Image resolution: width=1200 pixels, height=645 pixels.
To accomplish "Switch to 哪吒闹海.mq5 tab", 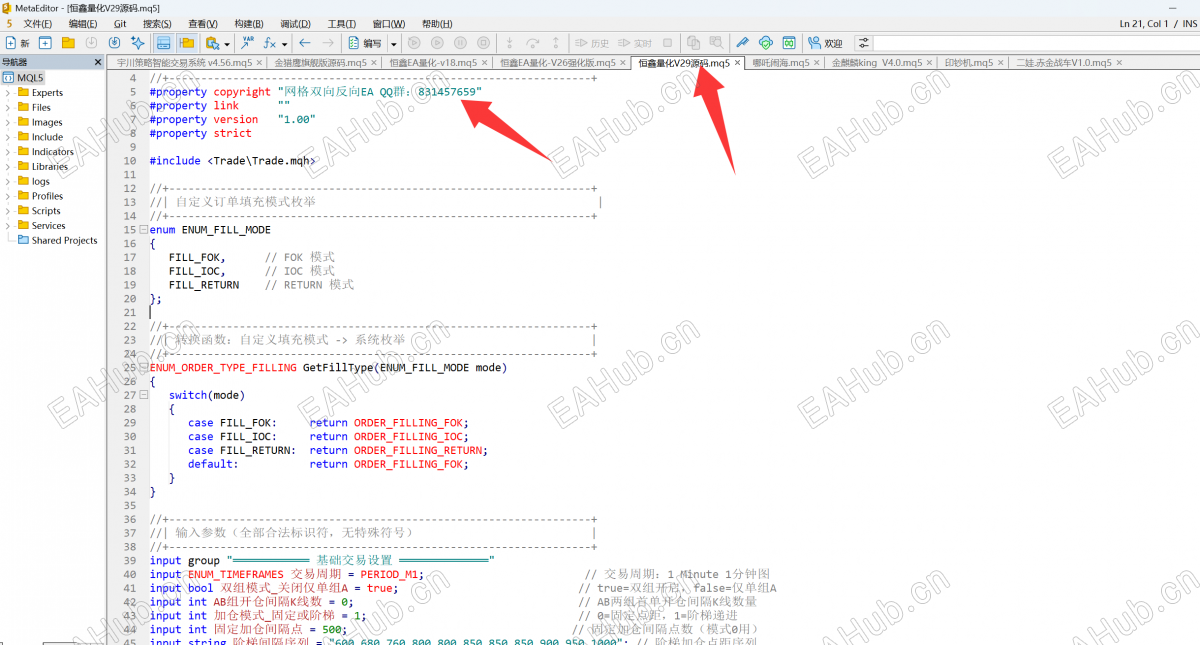I will (783, 62).
